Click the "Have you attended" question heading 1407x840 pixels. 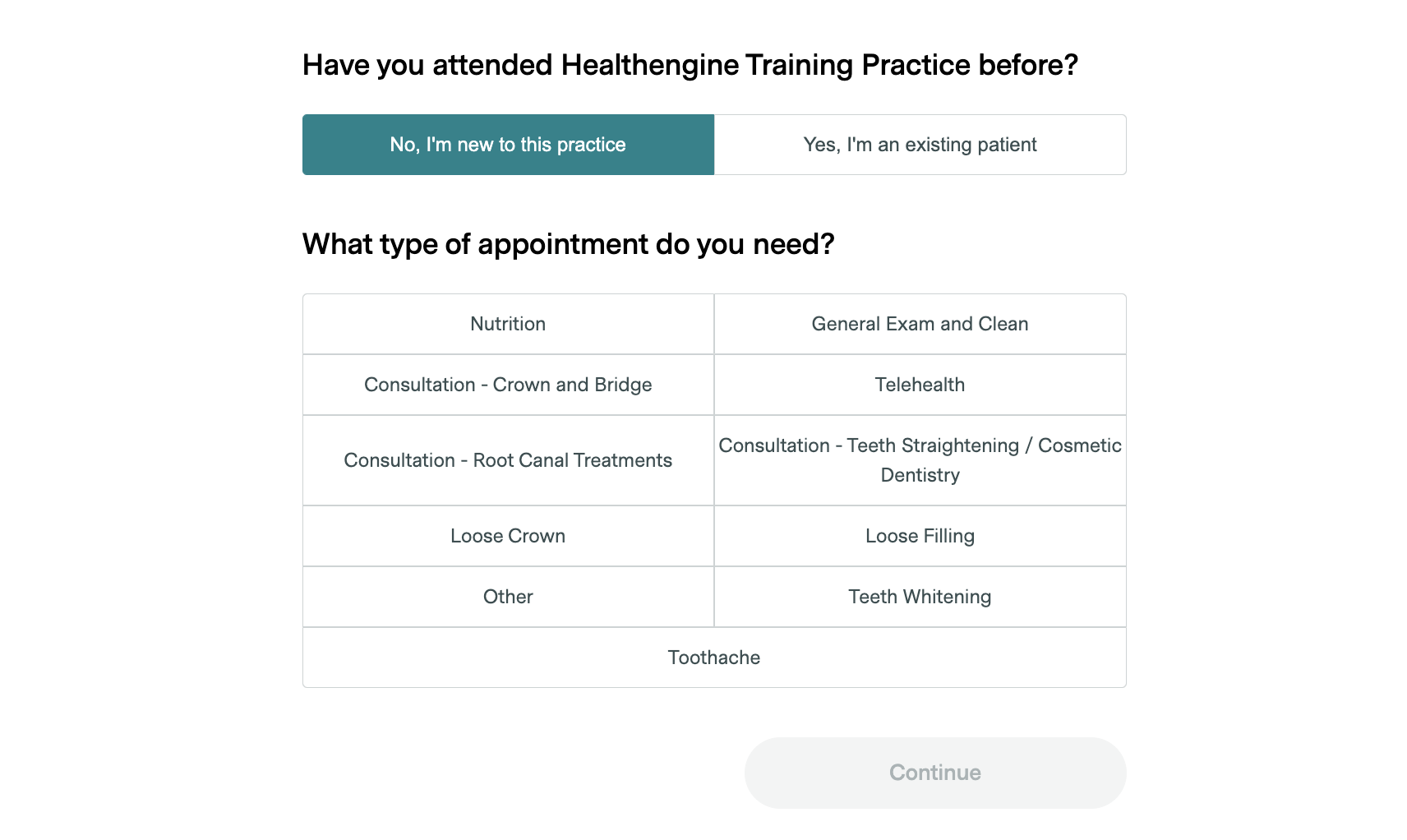click(690, 65)
